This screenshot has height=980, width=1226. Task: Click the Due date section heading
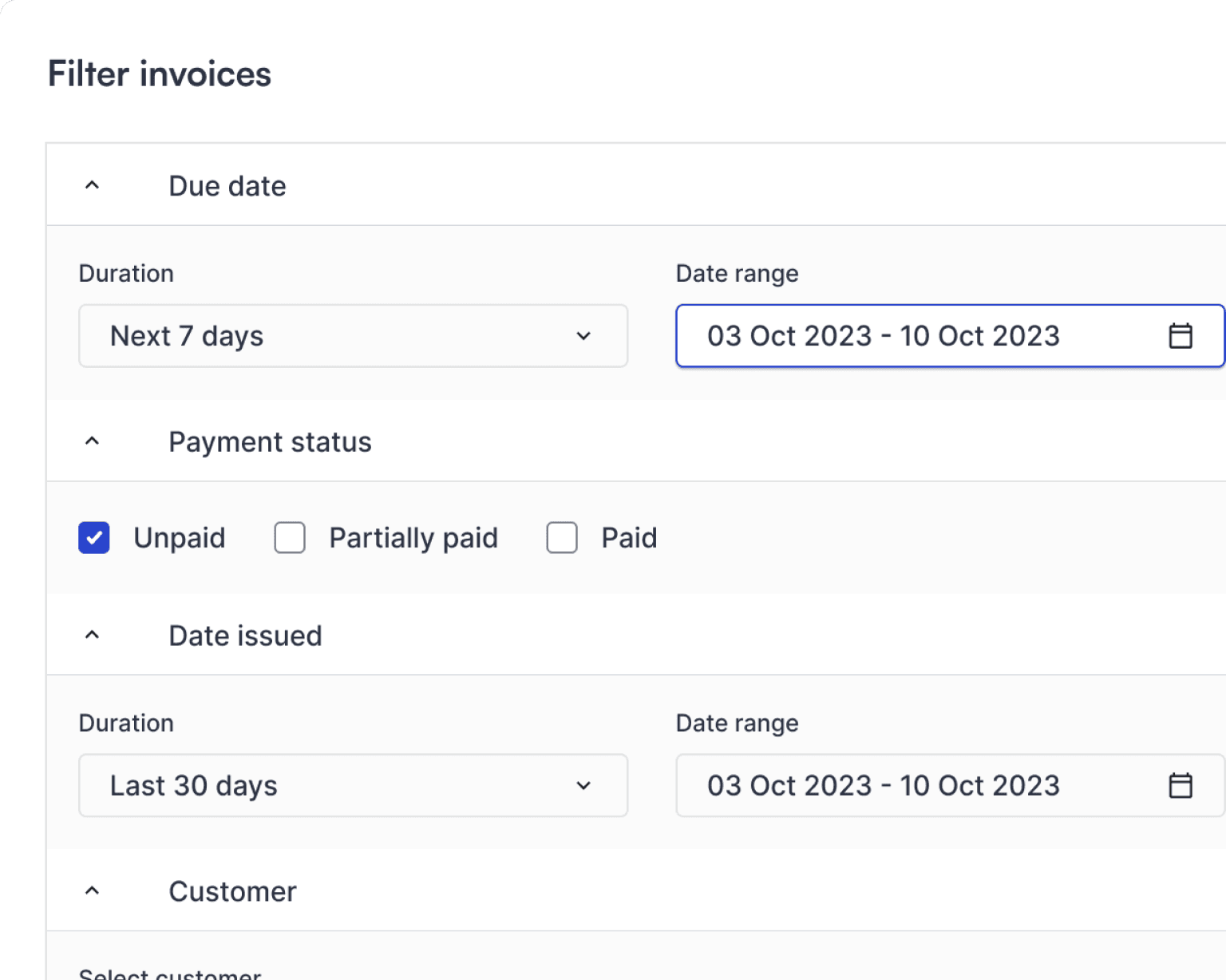click(x=227, y=186)
